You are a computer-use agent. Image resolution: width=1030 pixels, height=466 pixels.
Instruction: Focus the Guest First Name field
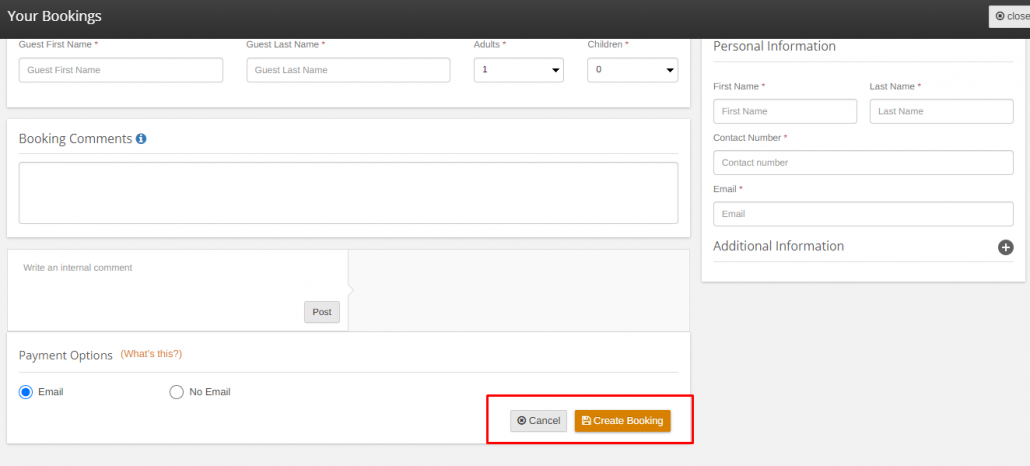tap(121, 70)
